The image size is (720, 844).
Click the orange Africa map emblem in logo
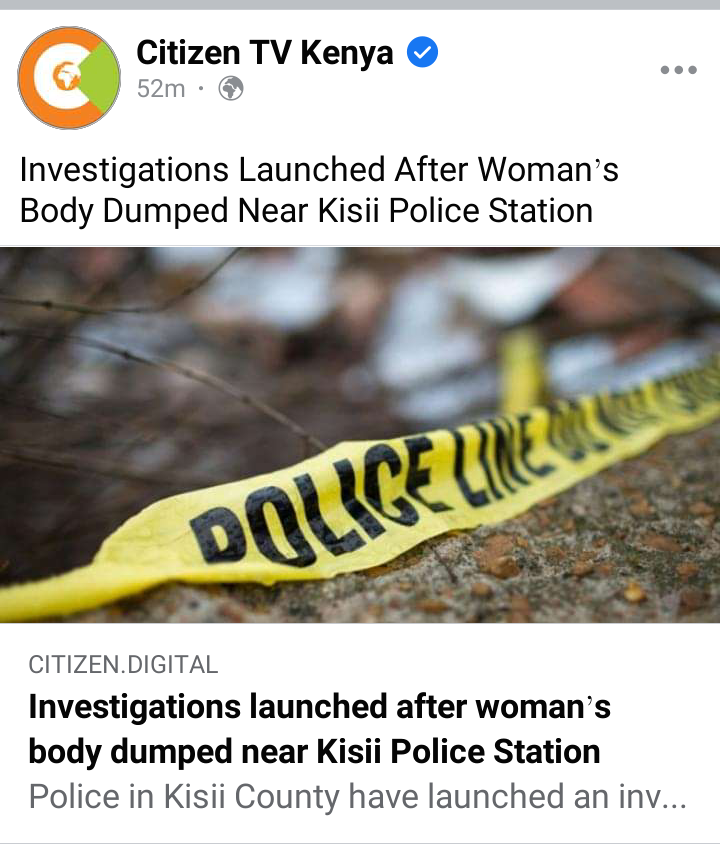(x=67, y=77)
